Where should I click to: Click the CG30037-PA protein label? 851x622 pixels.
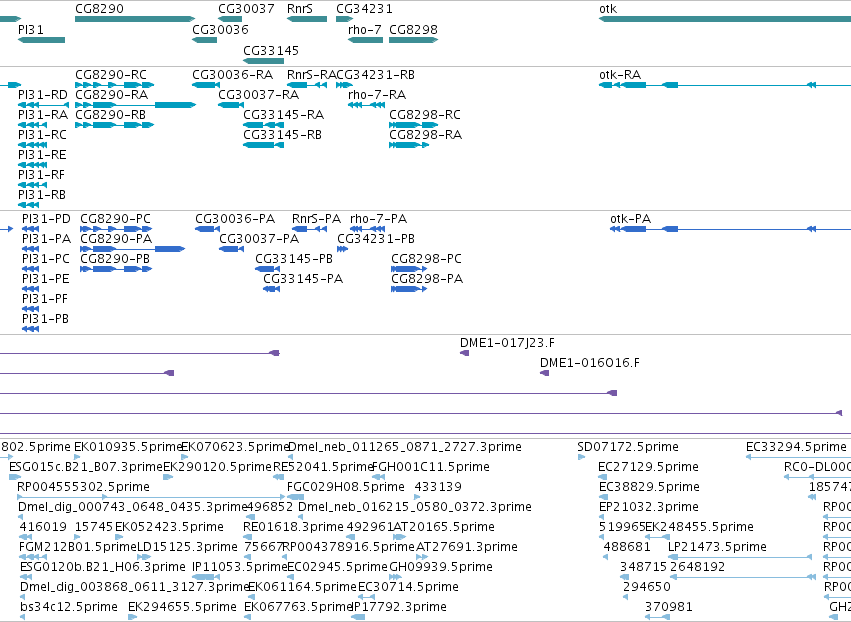(x=259, y=239)
